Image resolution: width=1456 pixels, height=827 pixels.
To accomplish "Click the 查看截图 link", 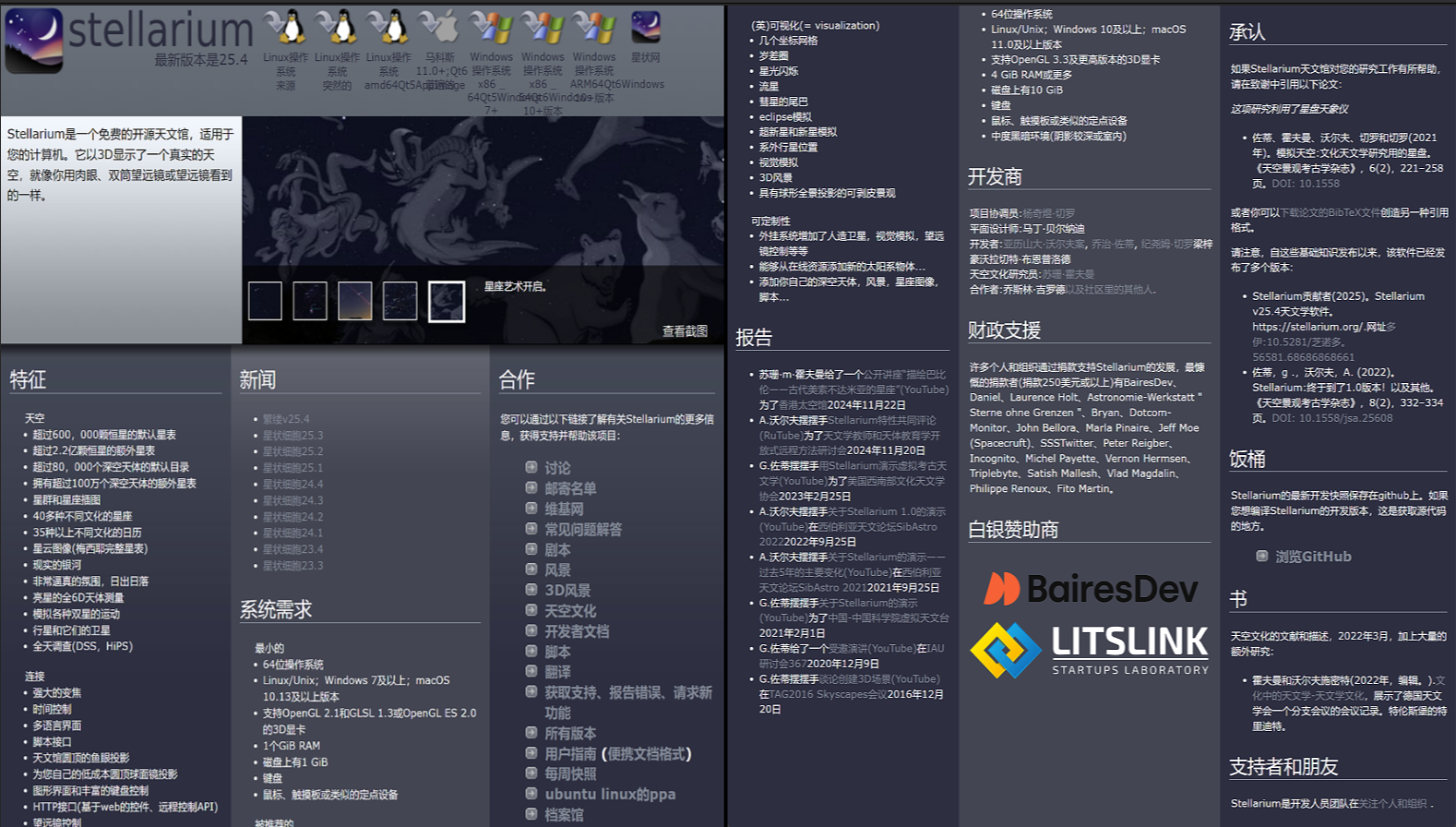I will (x=685, y=331).
